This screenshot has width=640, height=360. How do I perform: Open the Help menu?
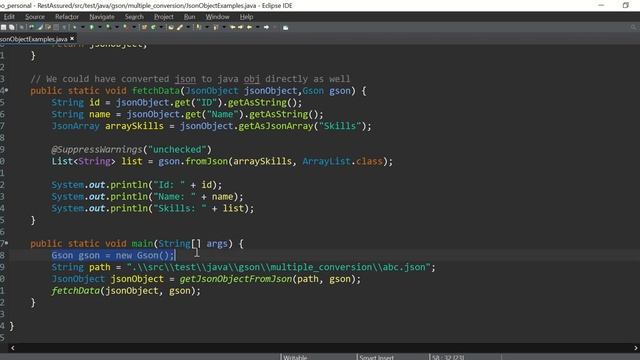pos(246,17)
